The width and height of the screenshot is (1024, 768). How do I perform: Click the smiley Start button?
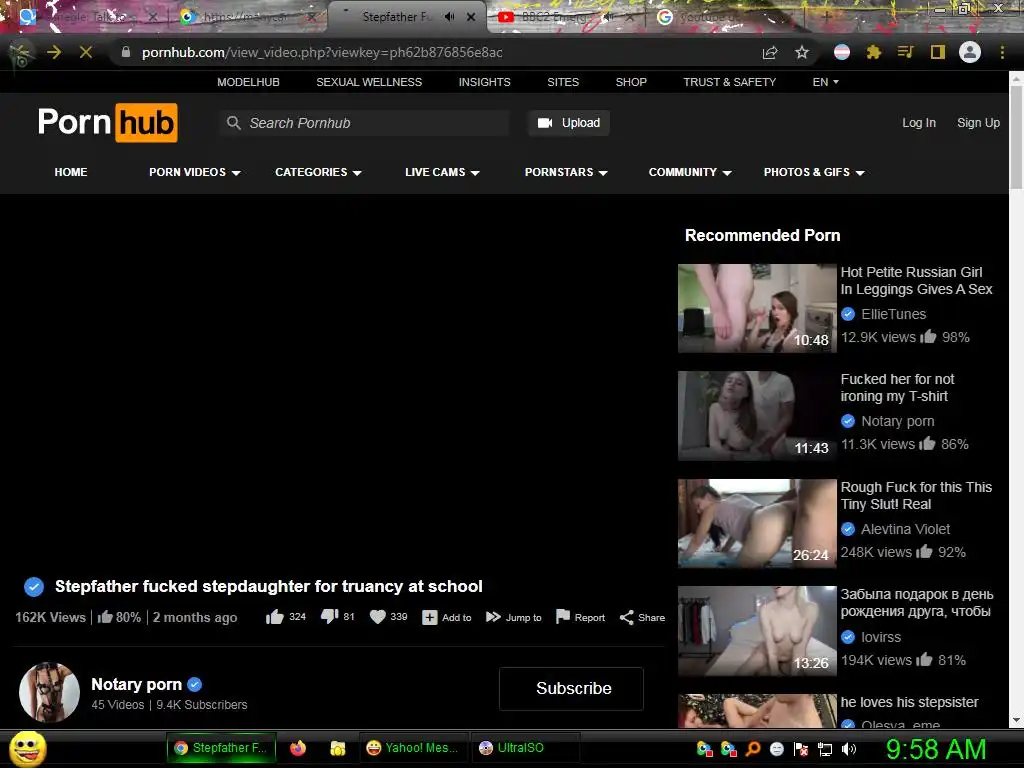pyautogui.click(x=28, y=748)
